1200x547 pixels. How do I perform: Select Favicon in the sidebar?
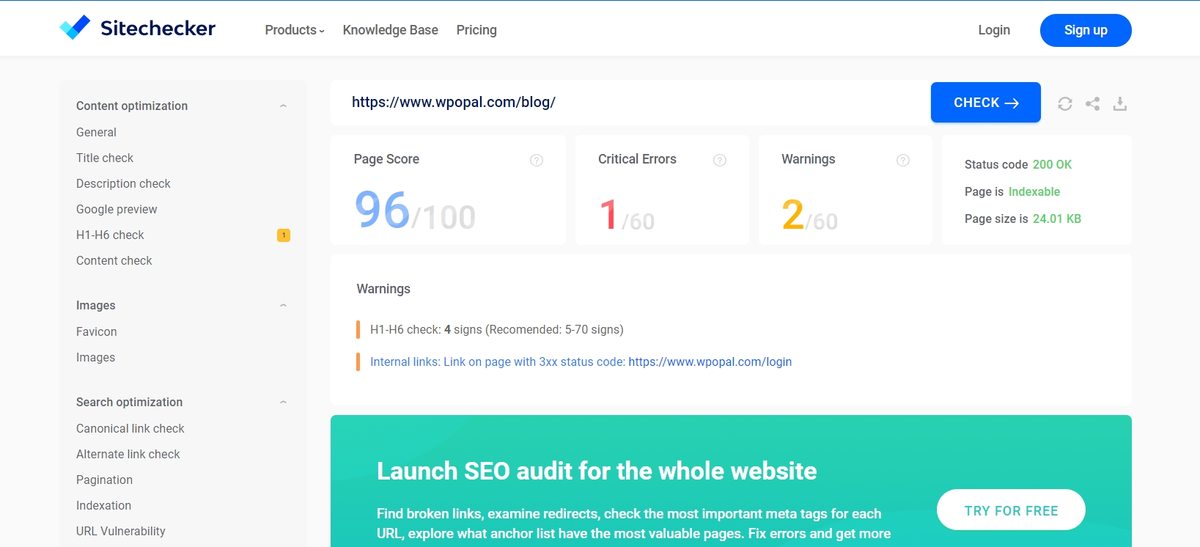click(x=96, y=332)
